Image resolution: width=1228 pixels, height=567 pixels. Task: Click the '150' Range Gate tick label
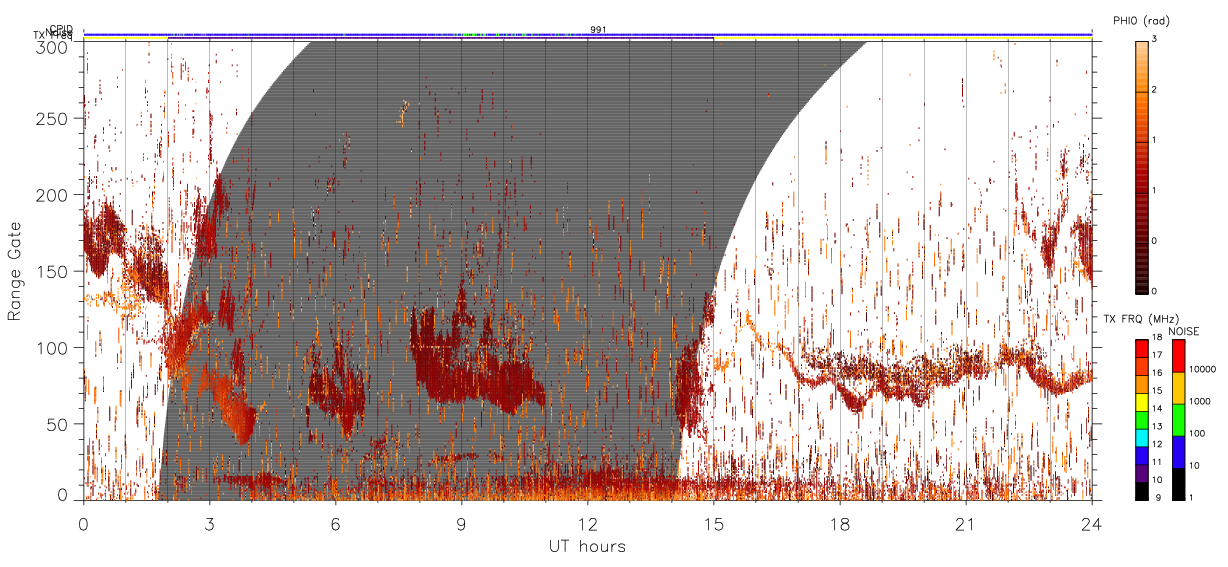coord(52,272)
